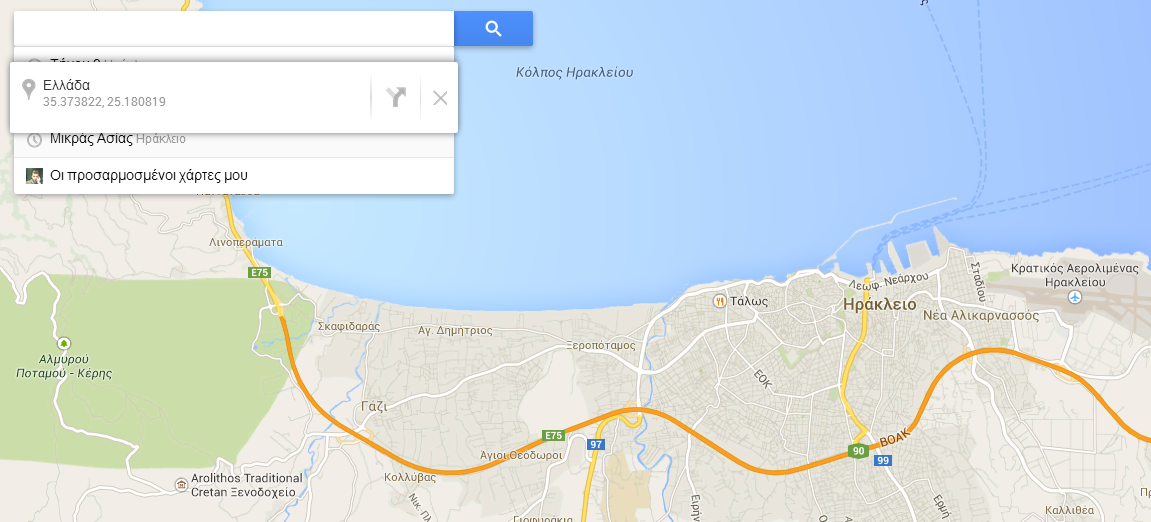Click the airport plane icon

click(x=1075, y=297)
